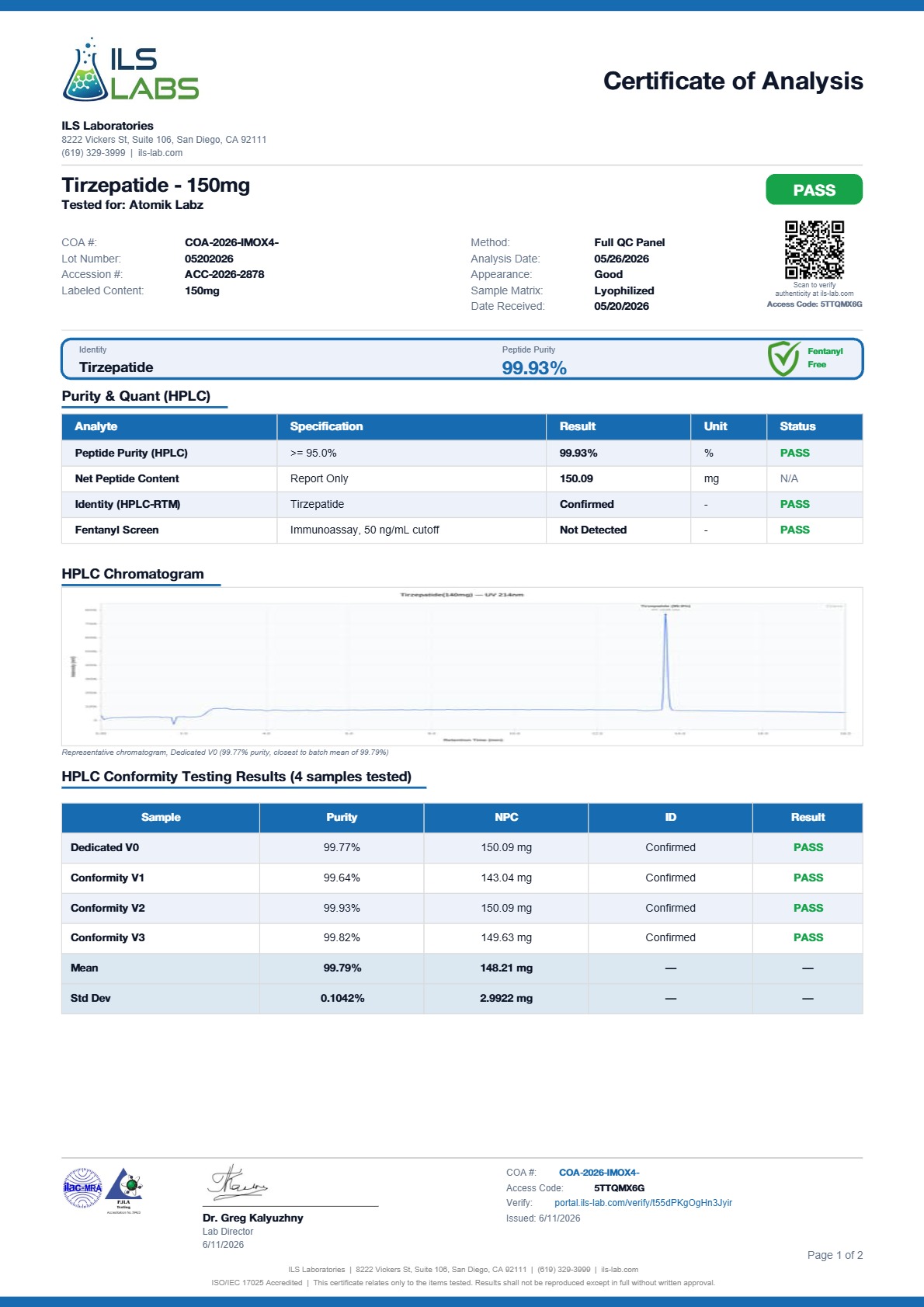This screenshot has width=924, height=1307.
Task: Click the Analysis Date 05/26/2026
Action: click(621, 259)
